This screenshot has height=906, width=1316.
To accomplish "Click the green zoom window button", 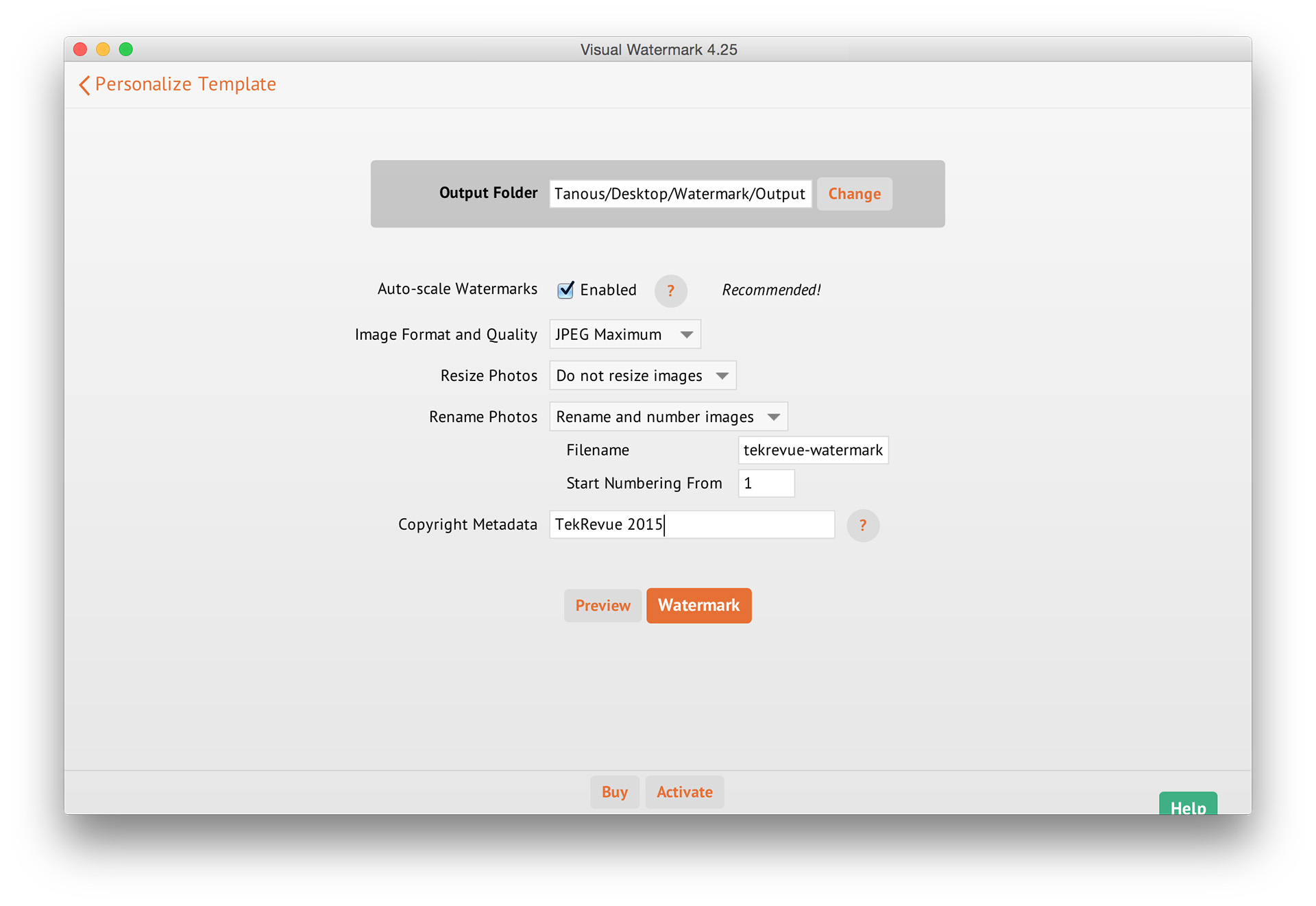I will click(x=125, y=49).
